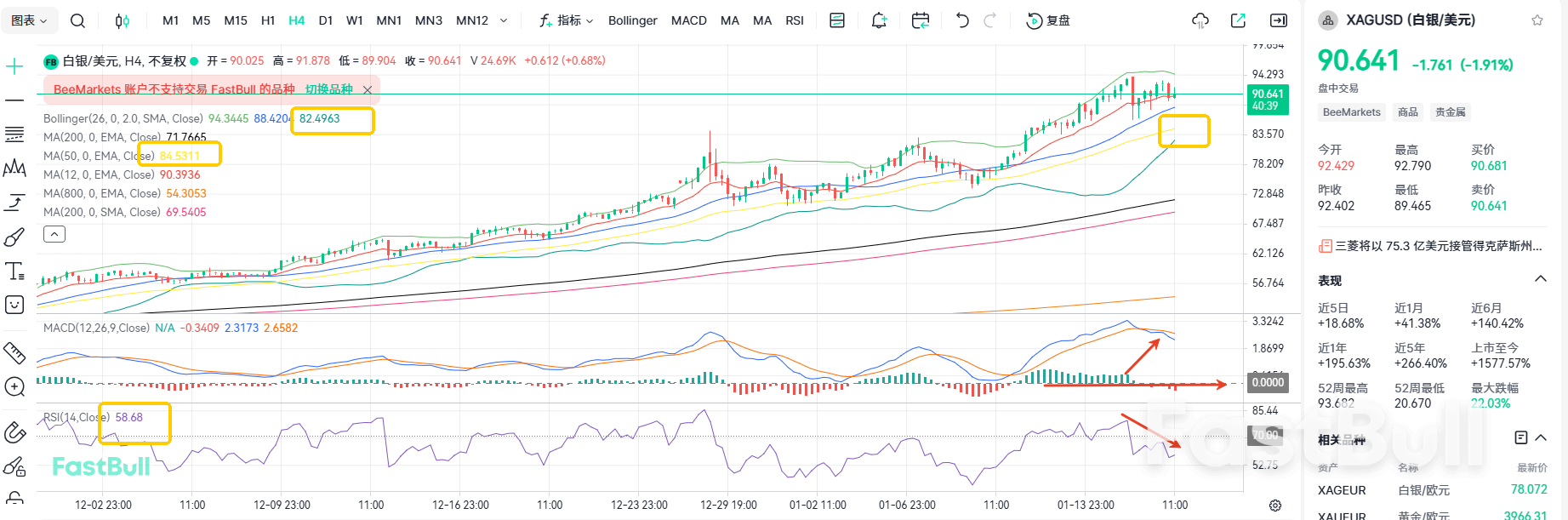
Task: Collapse the indicator legend list
Action: coord(54,234)
